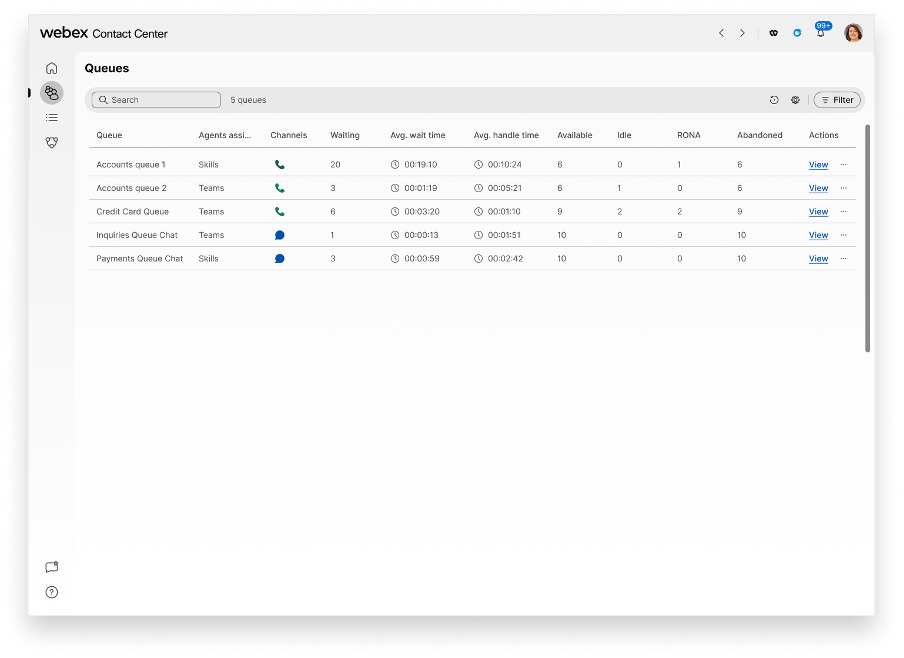Sort by Avg. wait time header
Viewport: 904px width, 658px height.
click(x=417, y=135)
